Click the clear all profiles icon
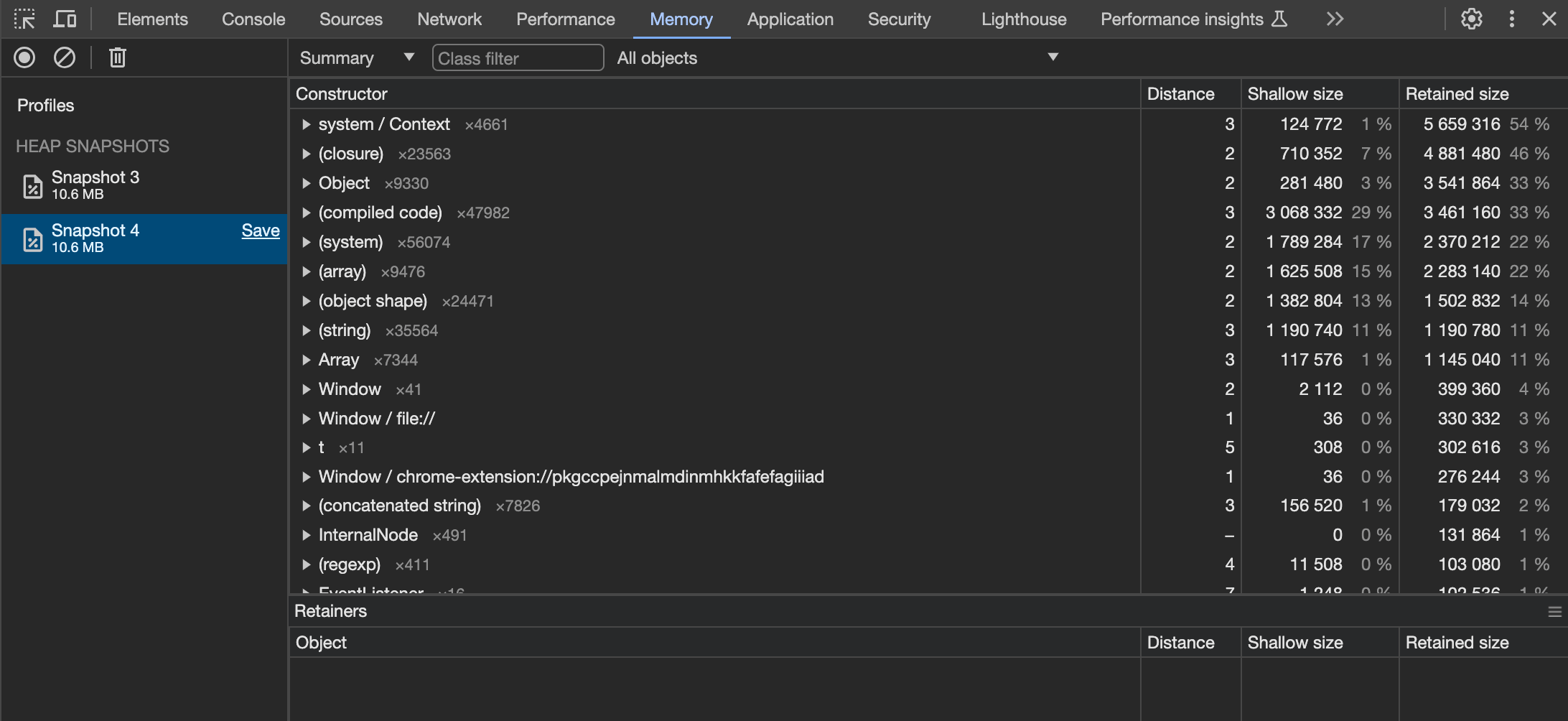Screen dimensions: 1568x721 65,57
